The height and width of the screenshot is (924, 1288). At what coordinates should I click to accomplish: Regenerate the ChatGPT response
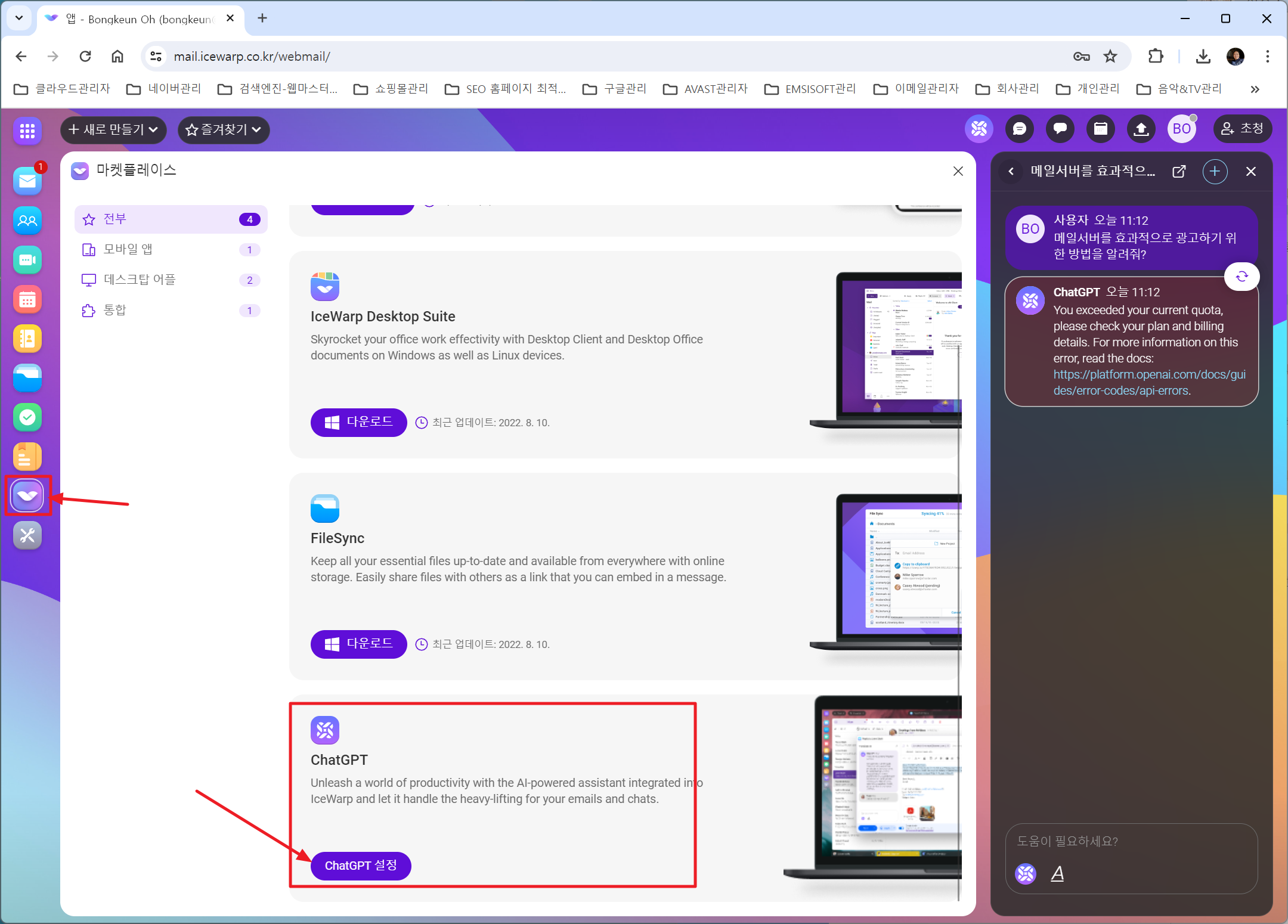pos(1241,277)
